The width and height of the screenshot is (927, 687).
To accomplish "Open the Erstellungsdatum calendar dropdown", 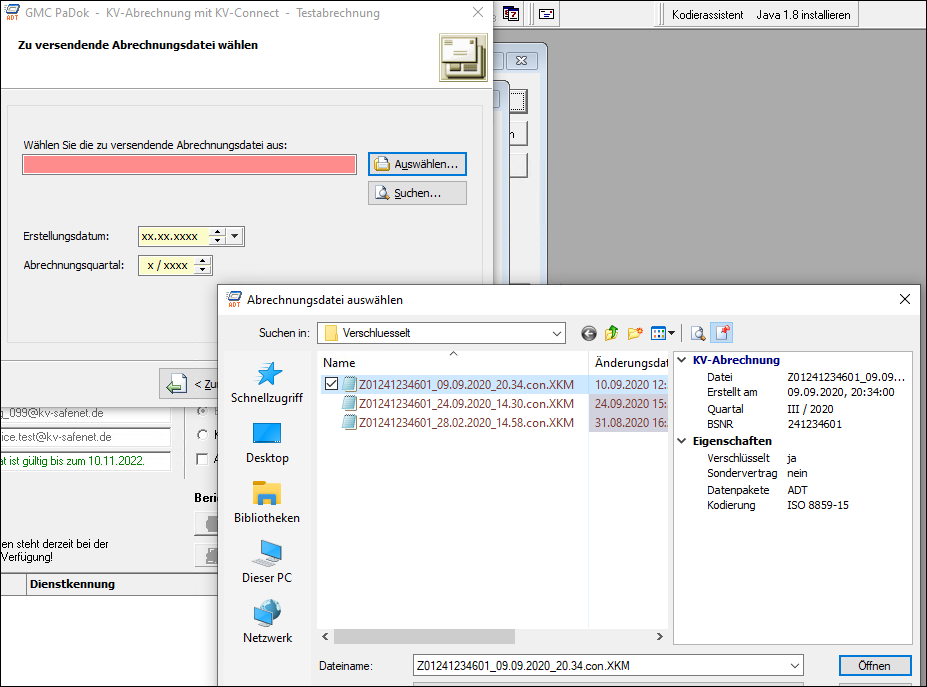I will [x=235, y=237].
